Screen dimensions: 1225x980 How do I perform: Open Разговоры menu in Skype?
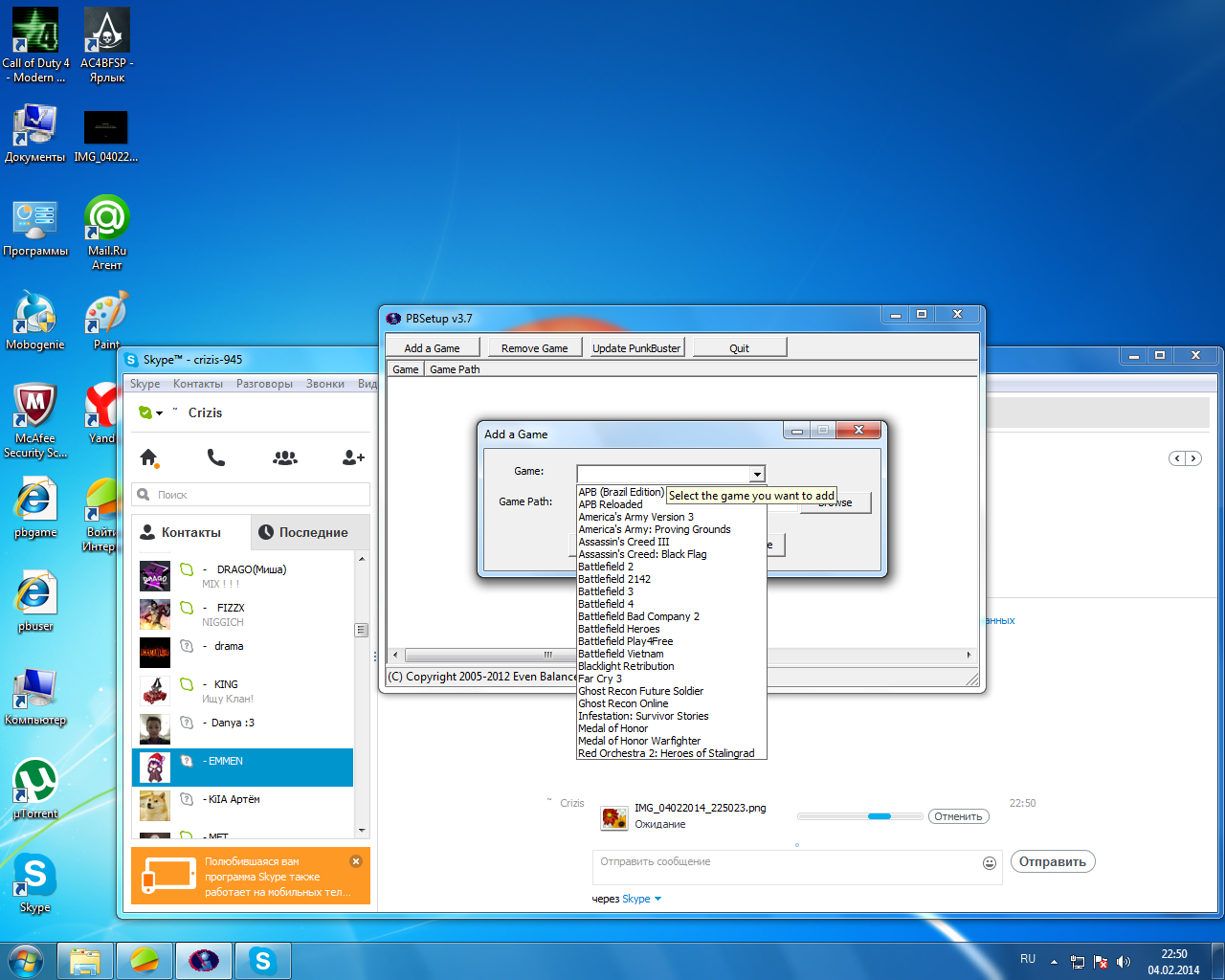click(265, 384)
